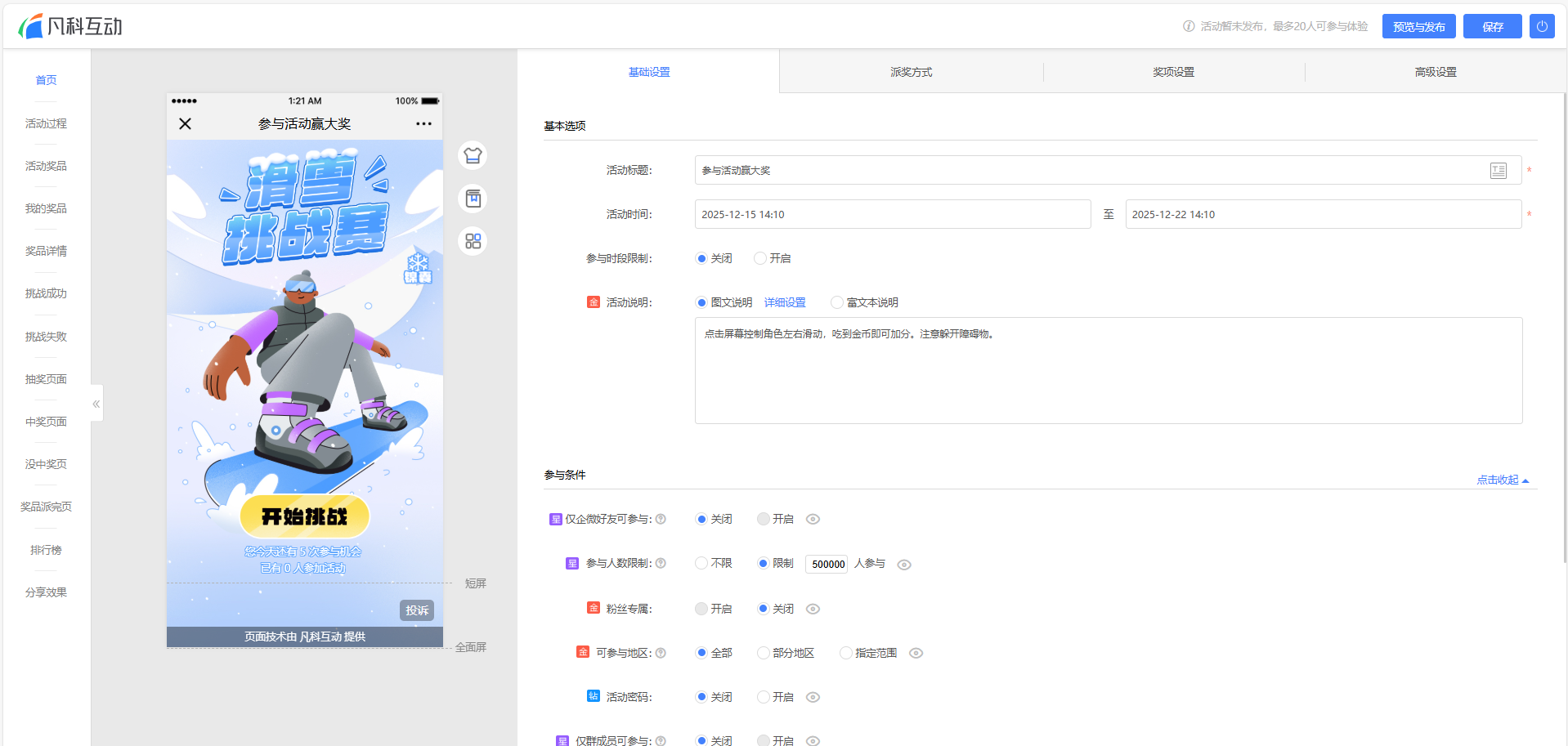Image resolution: width=1568 pixels, height=746 pixels.
Task: Select 开启 for 参与时段限制
Action: tap(761, 258)
